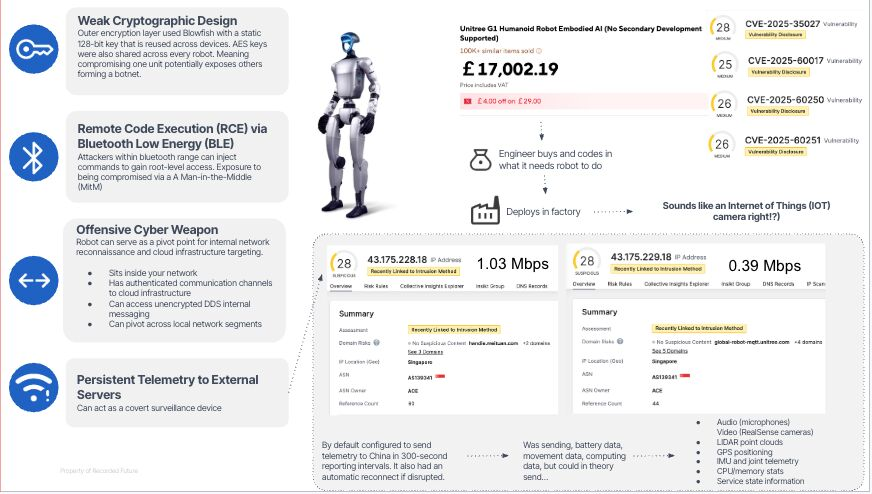Click the IP address 43.175.228.18
The image size is (872, 494).
coord(397,260)
